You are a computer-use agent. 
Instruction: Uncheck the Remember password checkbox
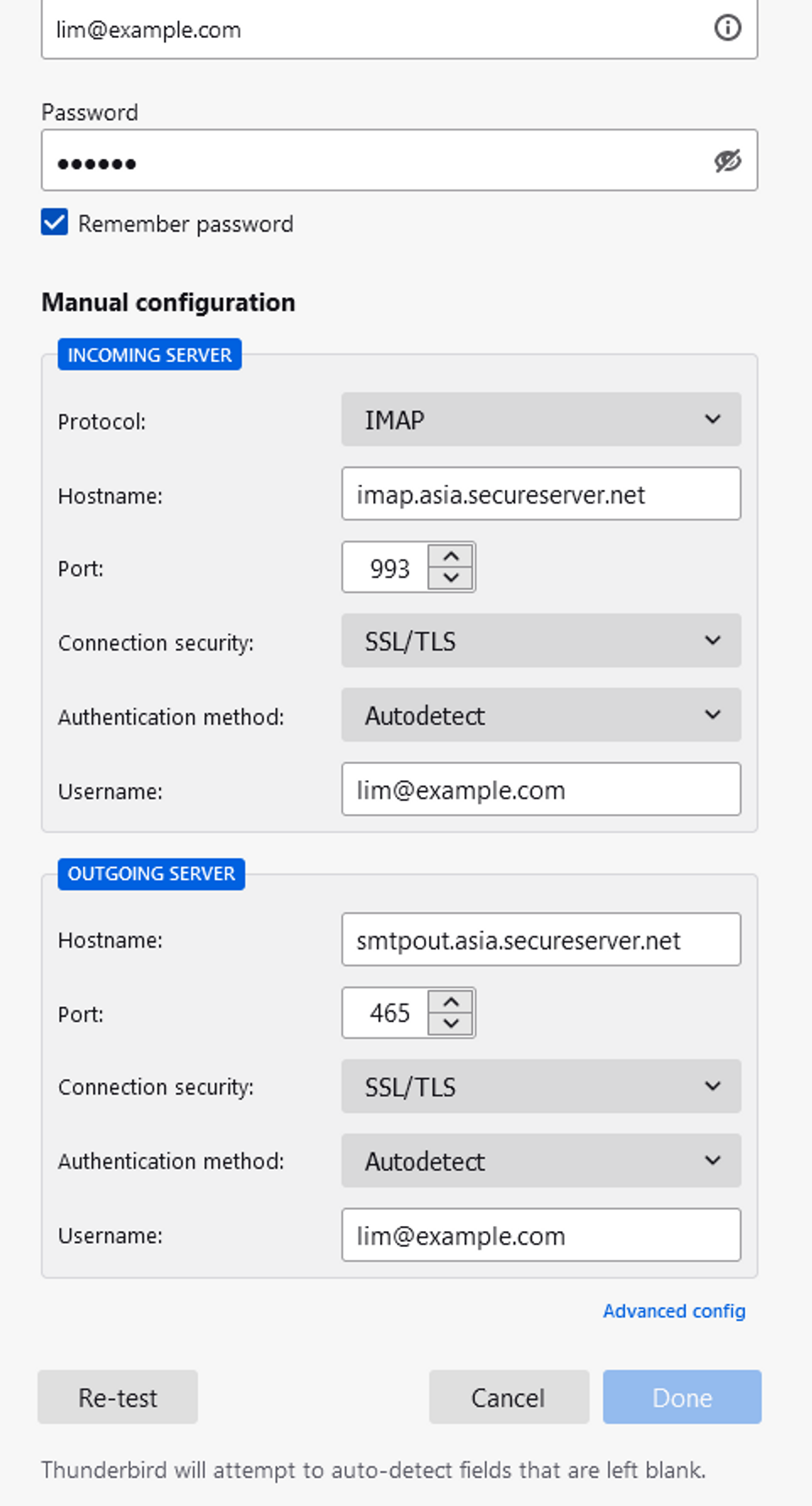coord(55,223)
